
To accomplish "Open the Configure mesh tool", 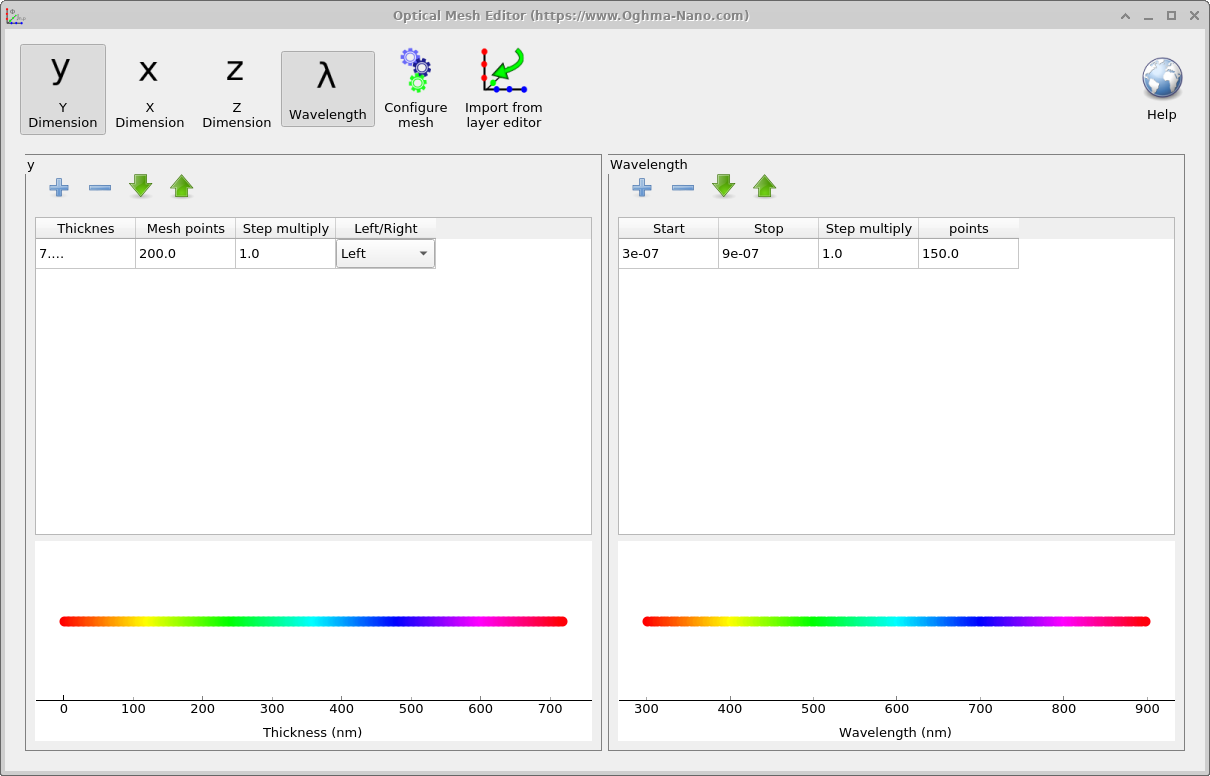I will pyautogui.click(x=415, y=88).
